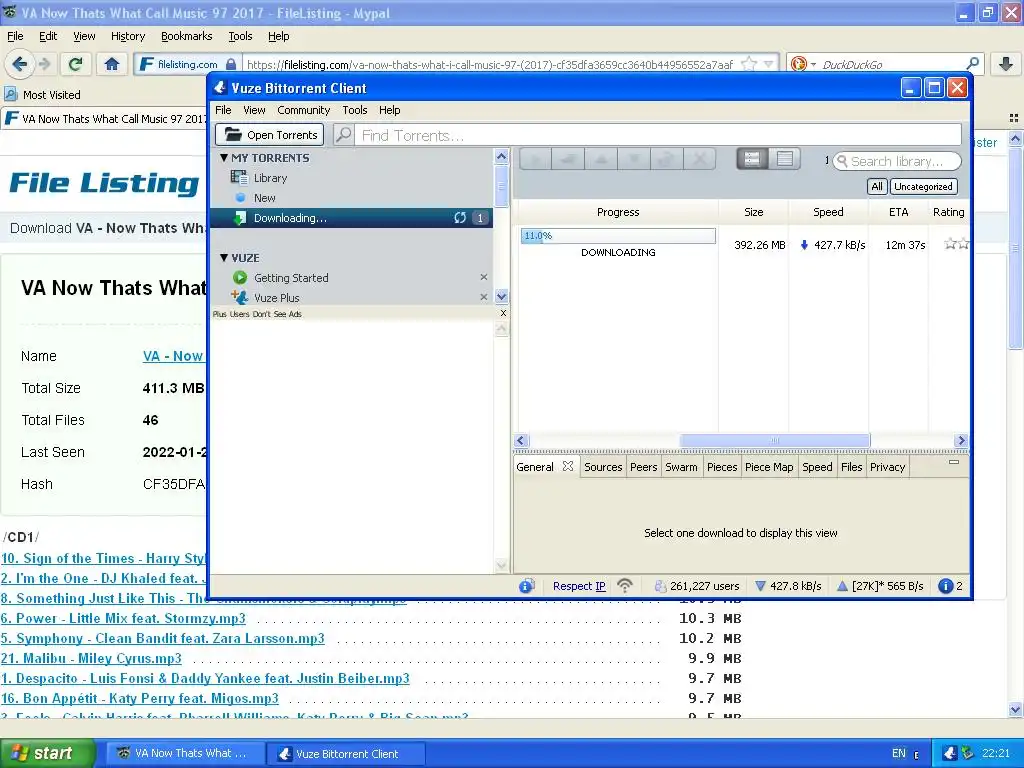Select the Uncategorized category filter button
Viewport: 1024px width, 768px height.
point(923,187)
